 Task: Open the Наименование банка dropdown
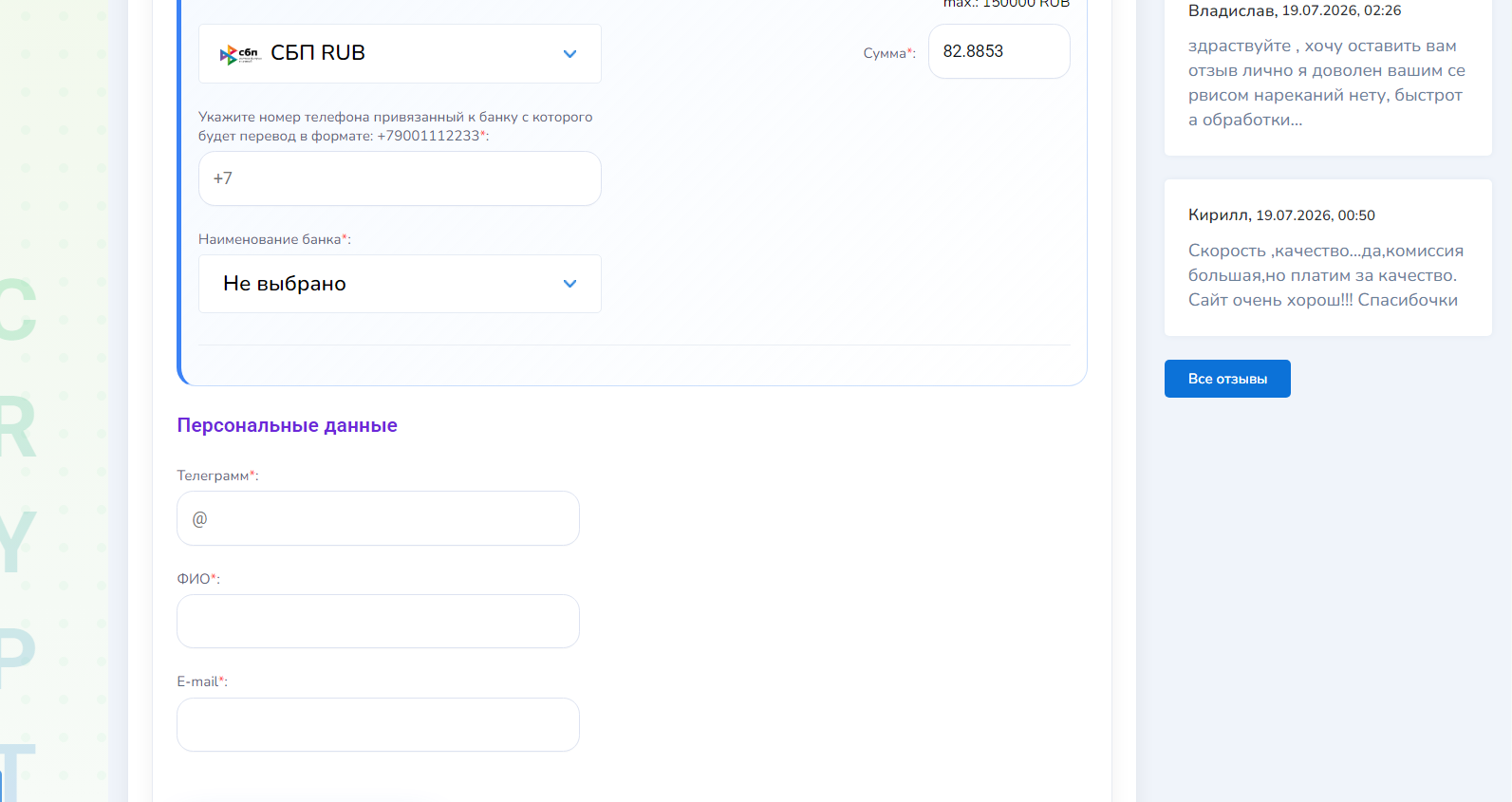click(x=400, y=284)
